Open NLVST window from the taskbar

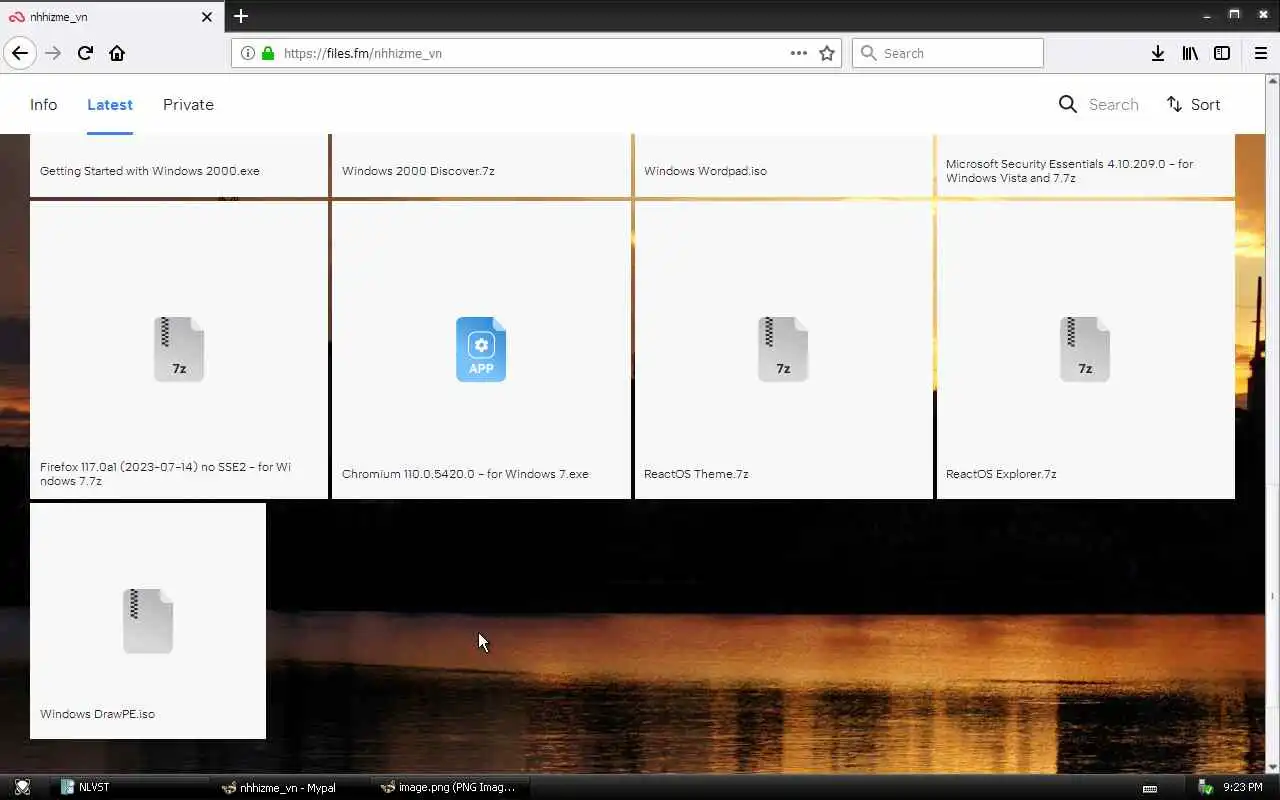coord(132,787)
